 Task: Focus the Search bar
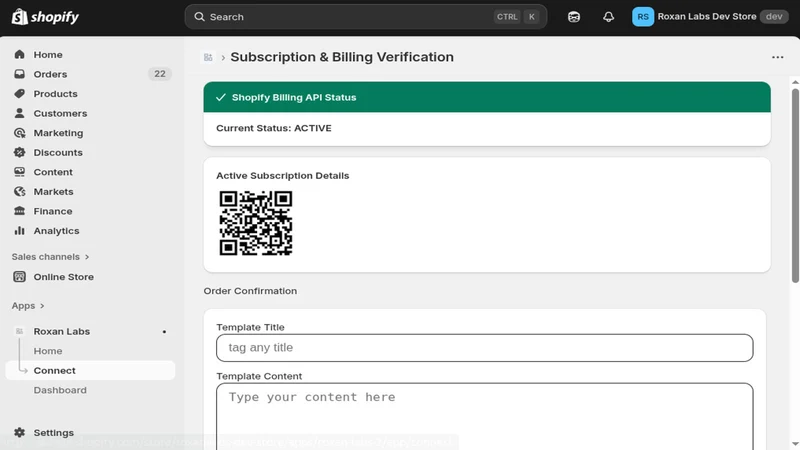(366, 17)
